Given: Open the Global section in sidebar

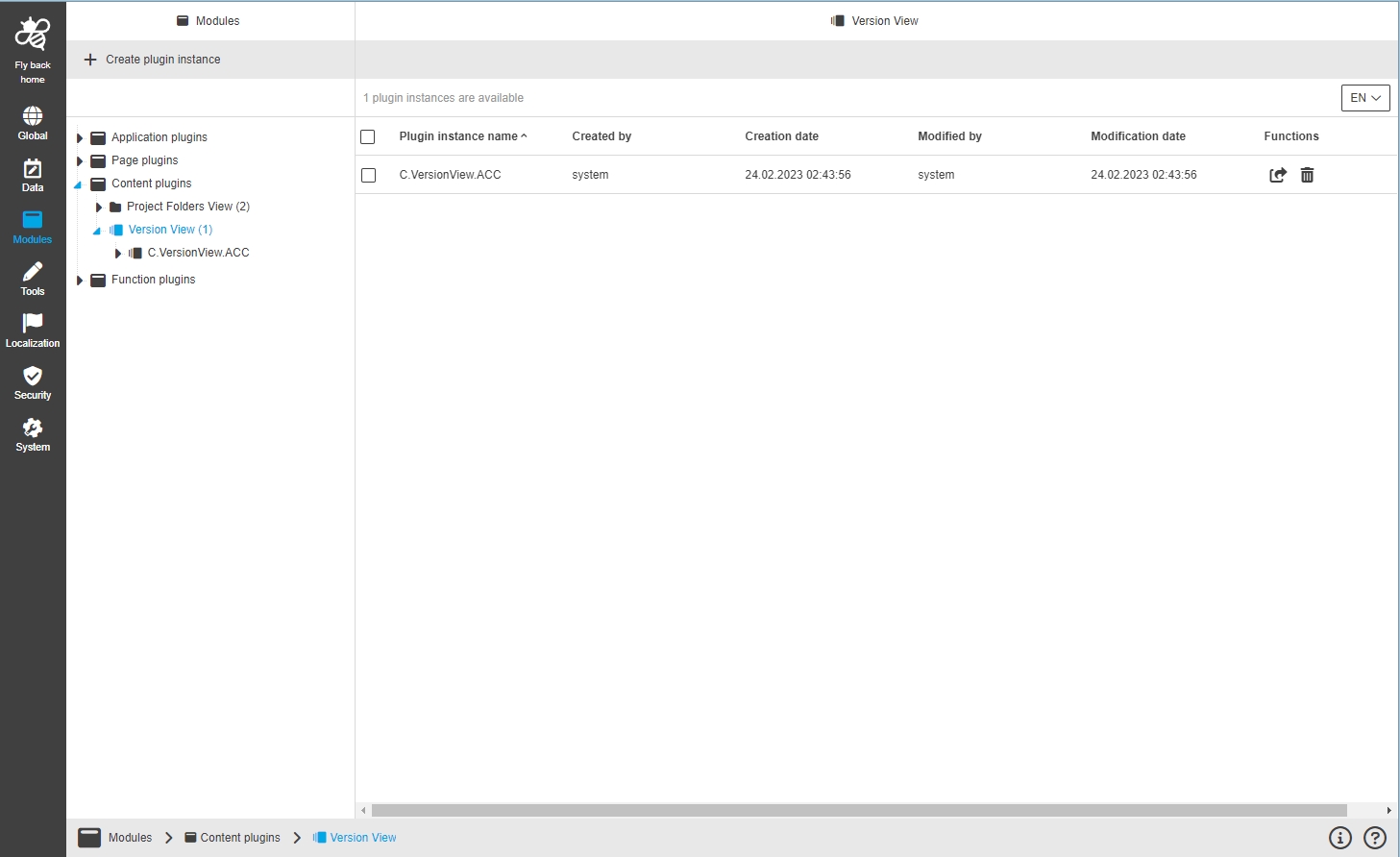Looking at the screenshot, I should (x=33, y=117).
